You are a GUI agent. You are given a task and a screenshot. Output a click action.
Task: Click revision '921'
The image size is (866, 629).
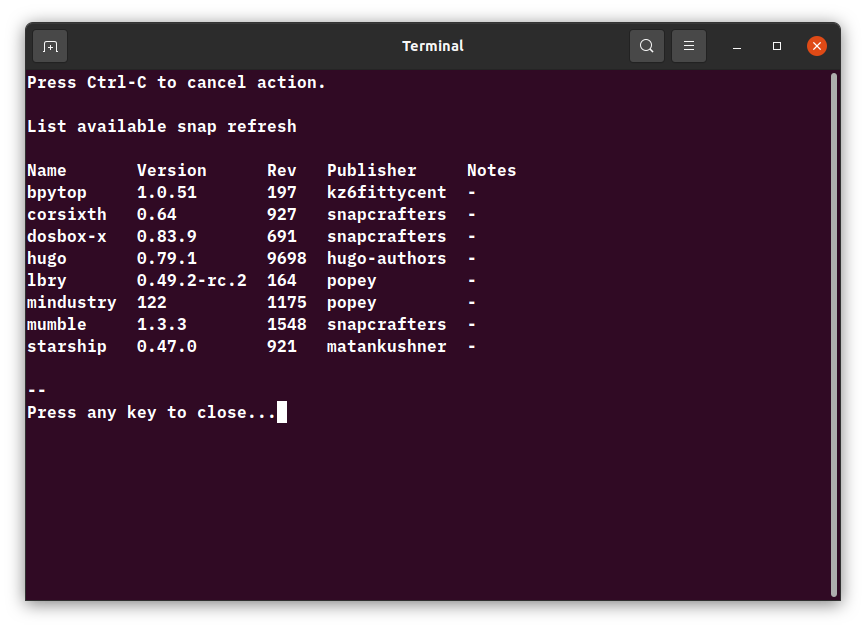pos(282,347)
